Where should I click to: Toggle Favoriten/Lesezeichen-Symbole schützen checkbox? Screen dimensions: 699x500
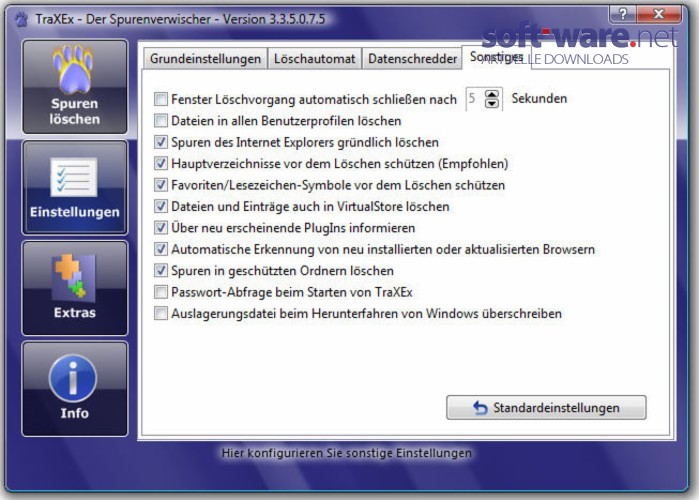click(160, 184)
